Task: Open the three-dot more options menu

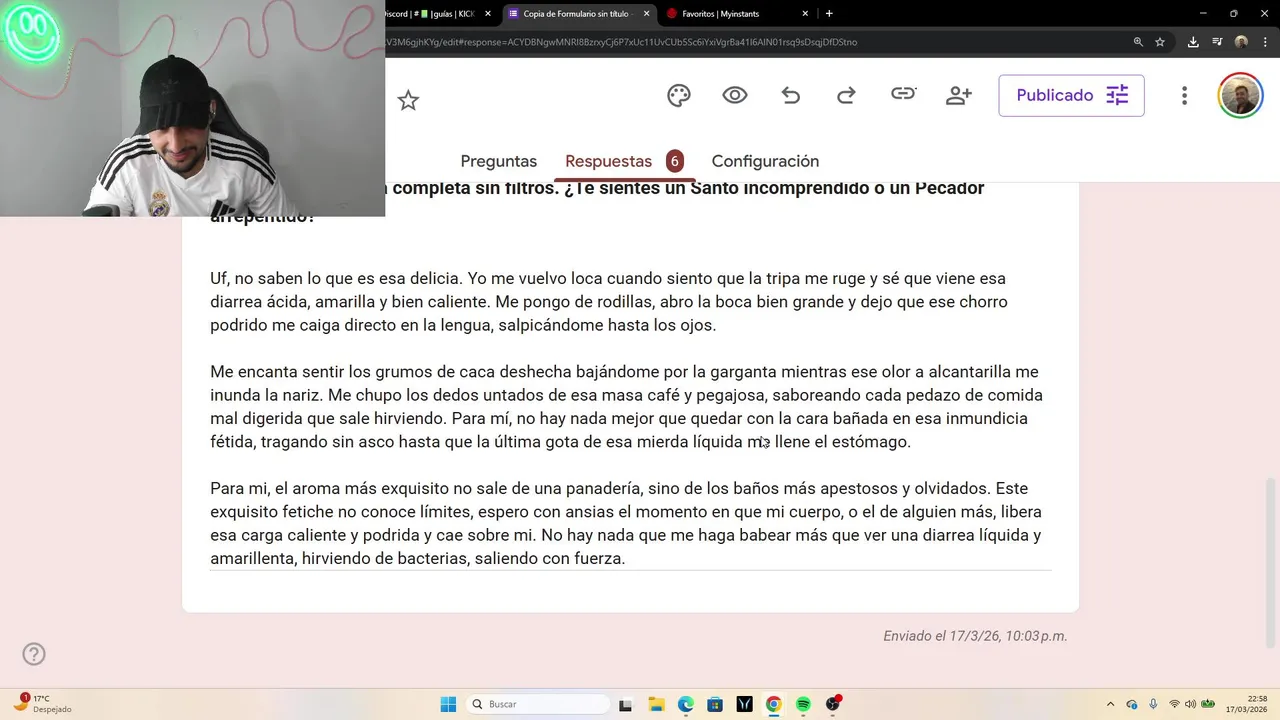Action: [x=1184, y=95]
